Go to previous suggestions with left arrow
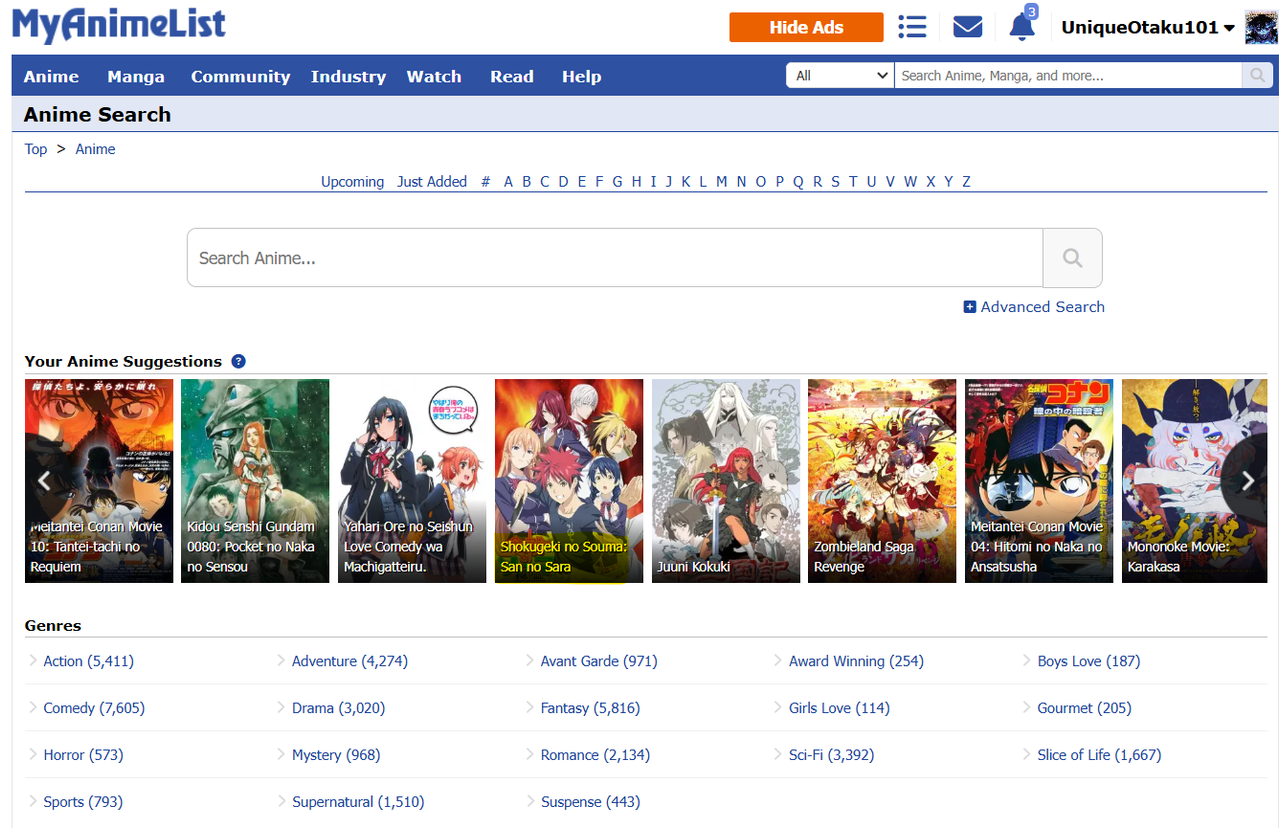 [44, 481]
